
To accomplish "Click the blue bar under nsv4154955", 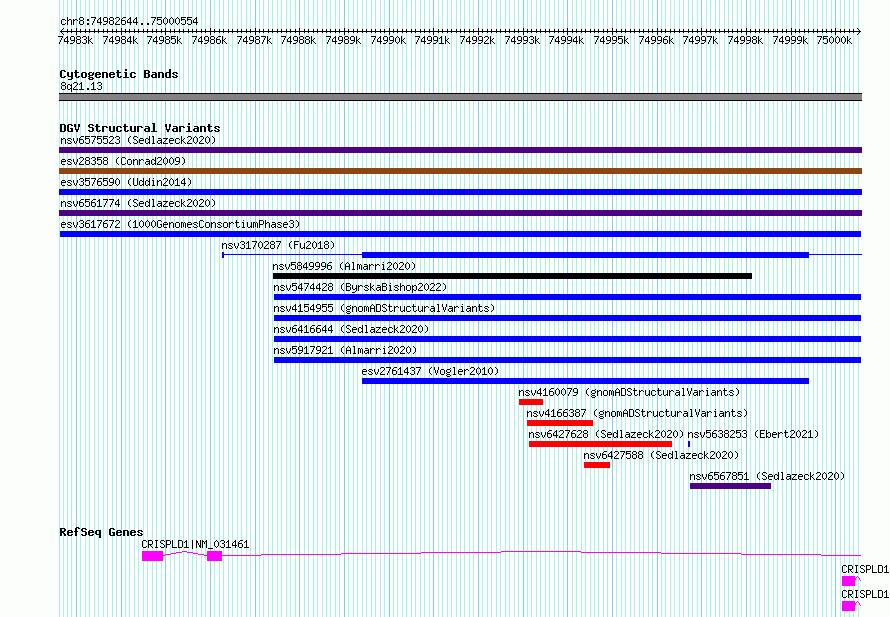I will (568, 318).
